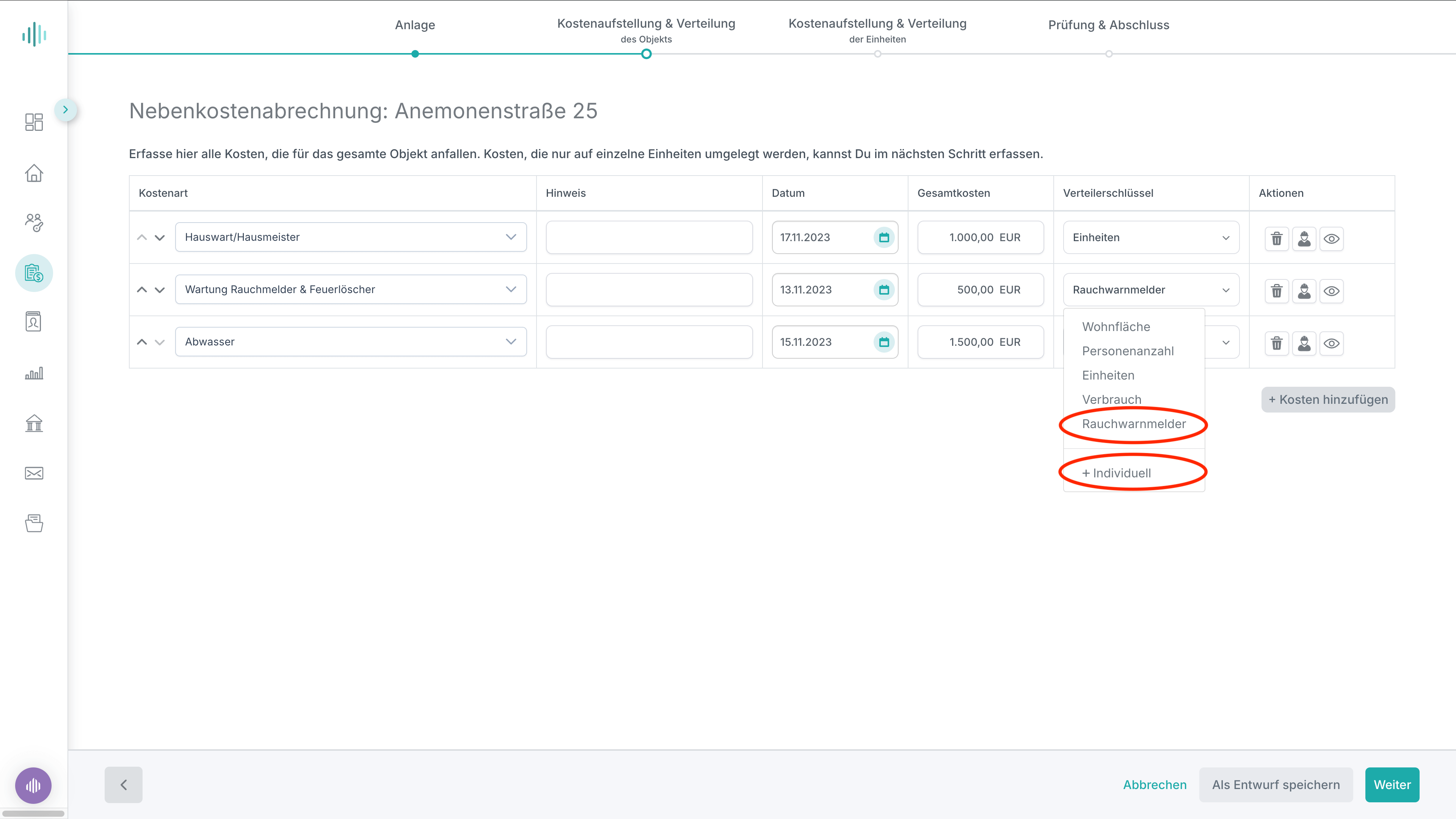Go to the Anlage step

tap(415, 25)
